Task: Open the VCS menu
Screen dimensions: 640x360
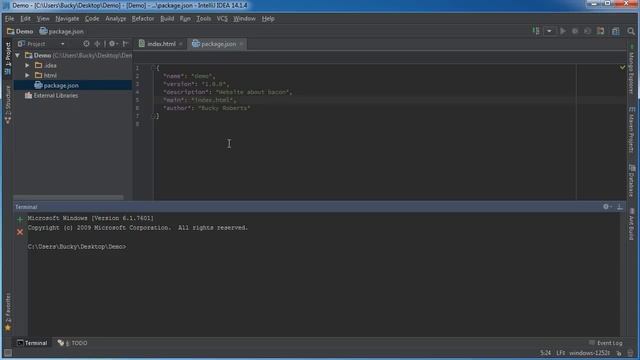Action: point(222,19)
